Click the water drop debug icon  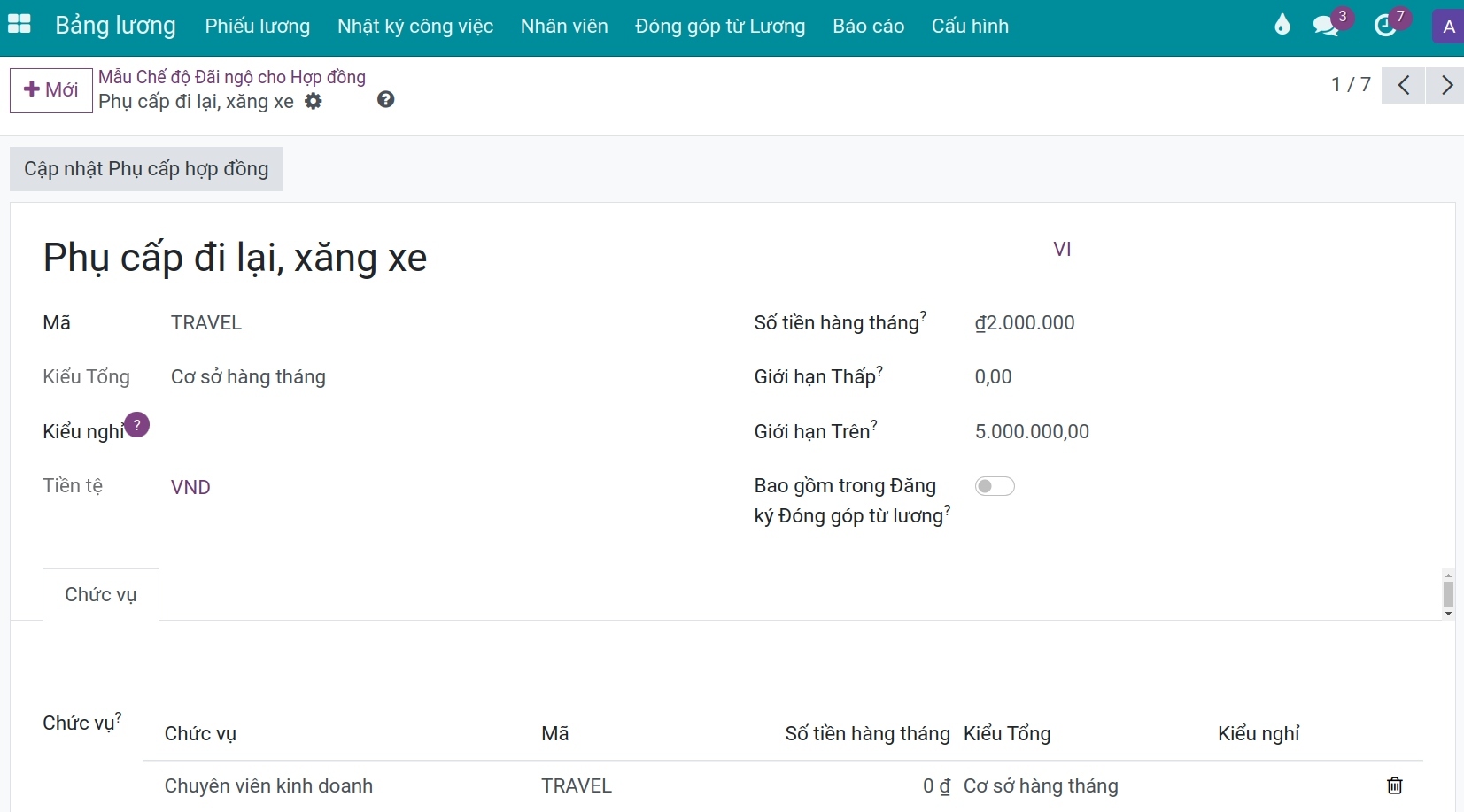(x=1282, y=26)
